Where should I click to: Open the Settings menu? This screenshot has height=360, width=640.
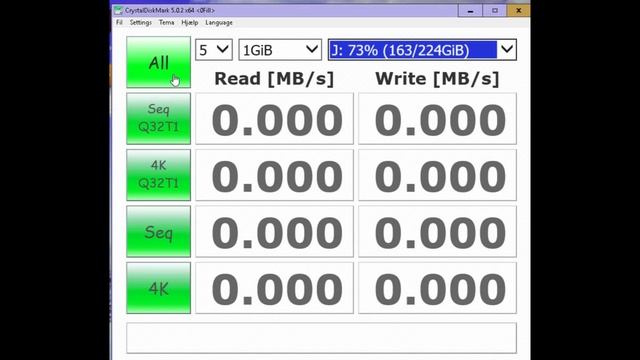click(140, 23)
